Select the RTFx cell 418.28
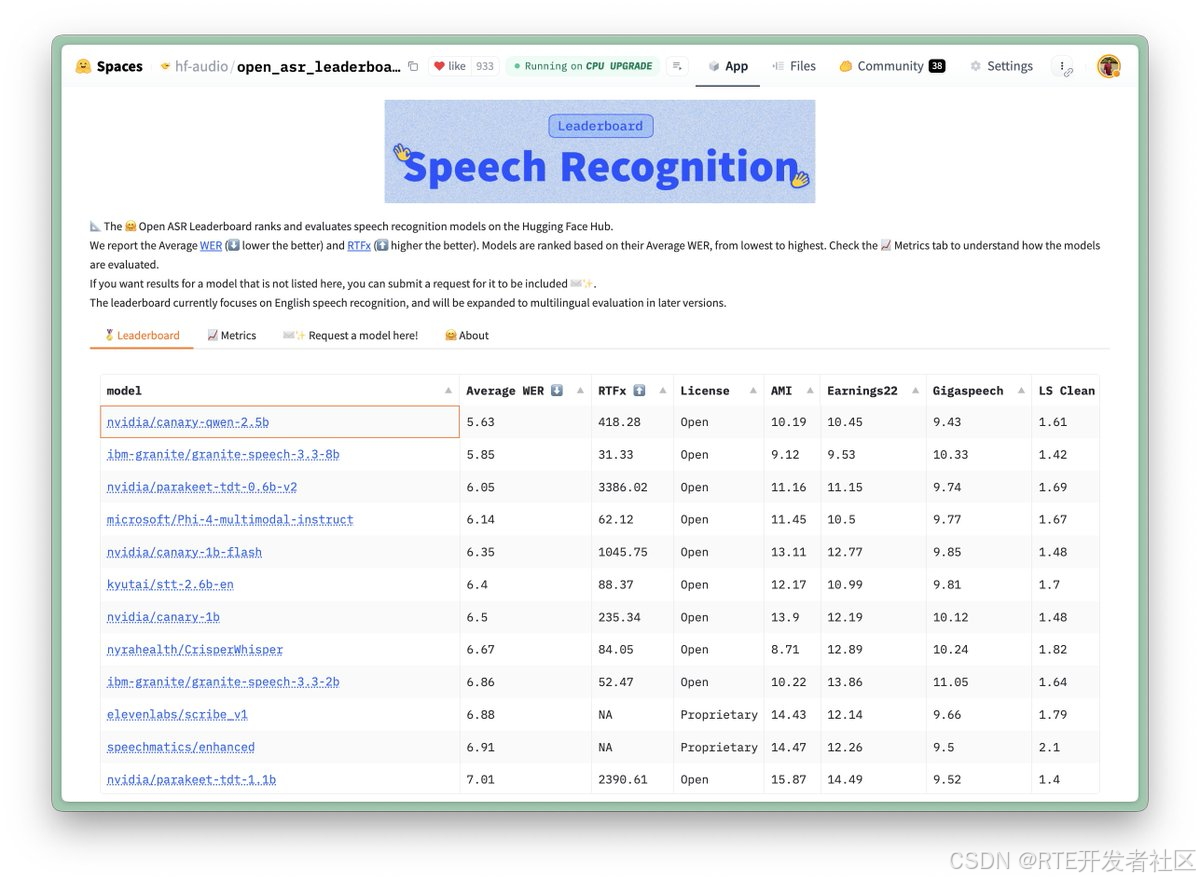Image resolution: width=1200 pixels, height=880 pixels. pos(632,422)
